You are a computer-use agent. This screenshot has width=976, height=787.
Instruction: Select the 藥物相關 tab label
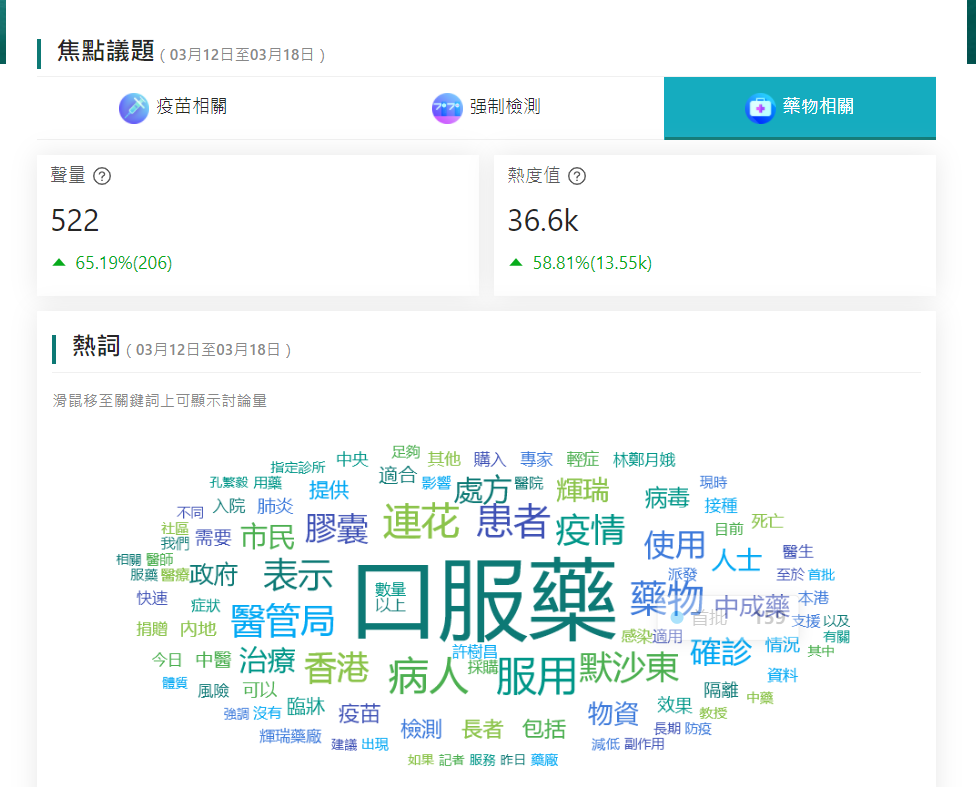pyautogui.click(x=818, y=107)
